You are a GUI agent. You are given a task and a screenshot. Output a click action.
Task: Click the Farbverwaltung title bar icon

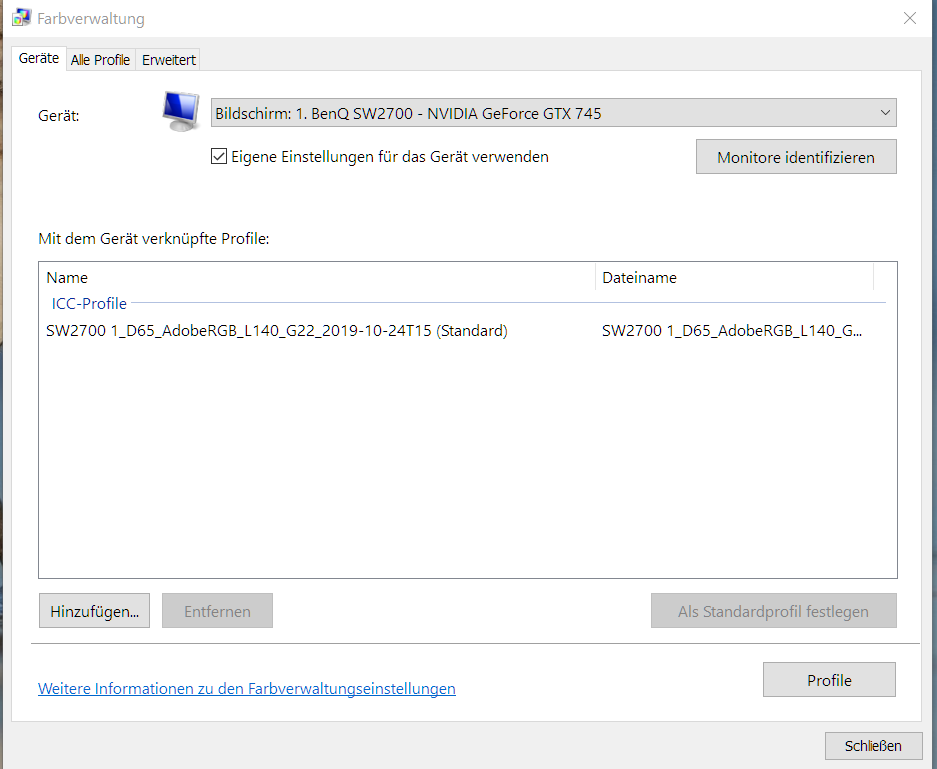point(21,18)
